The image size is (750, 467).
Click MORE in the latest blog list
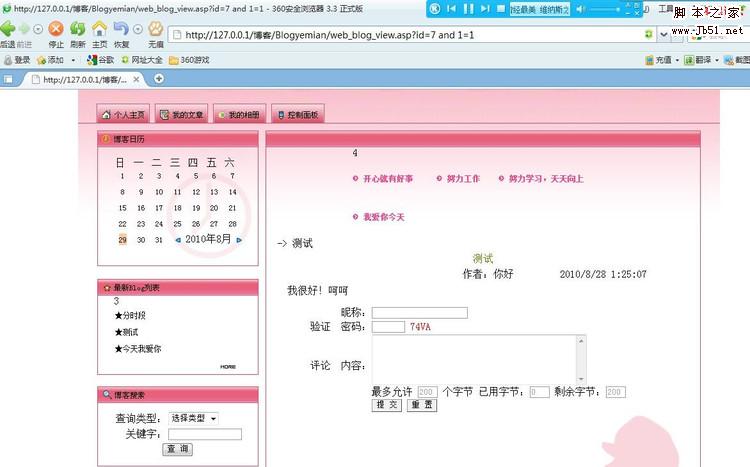pyautogui.click(x=228, y=367)
